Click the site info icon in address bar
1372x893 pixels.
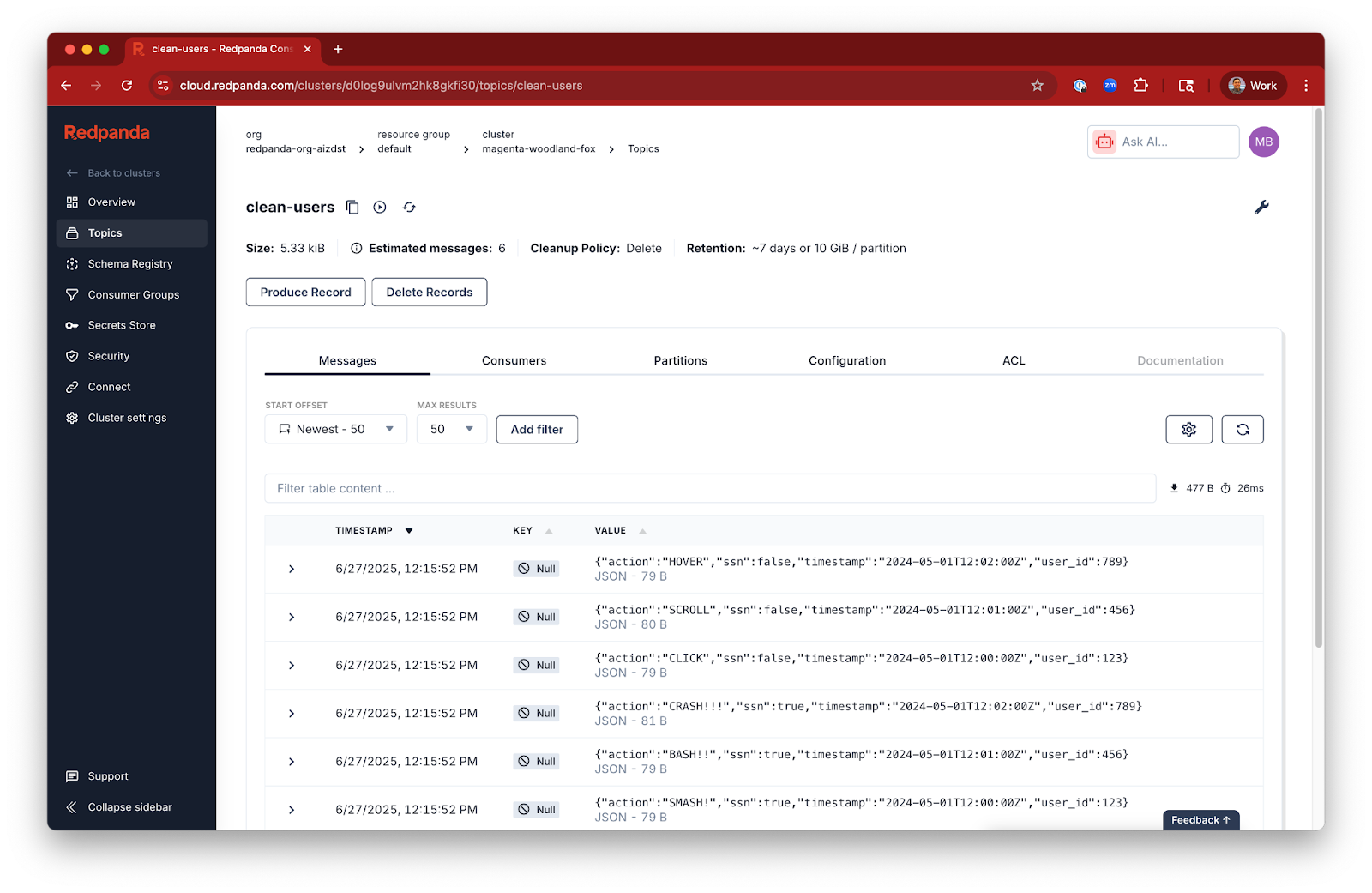(x=163, y=85)
